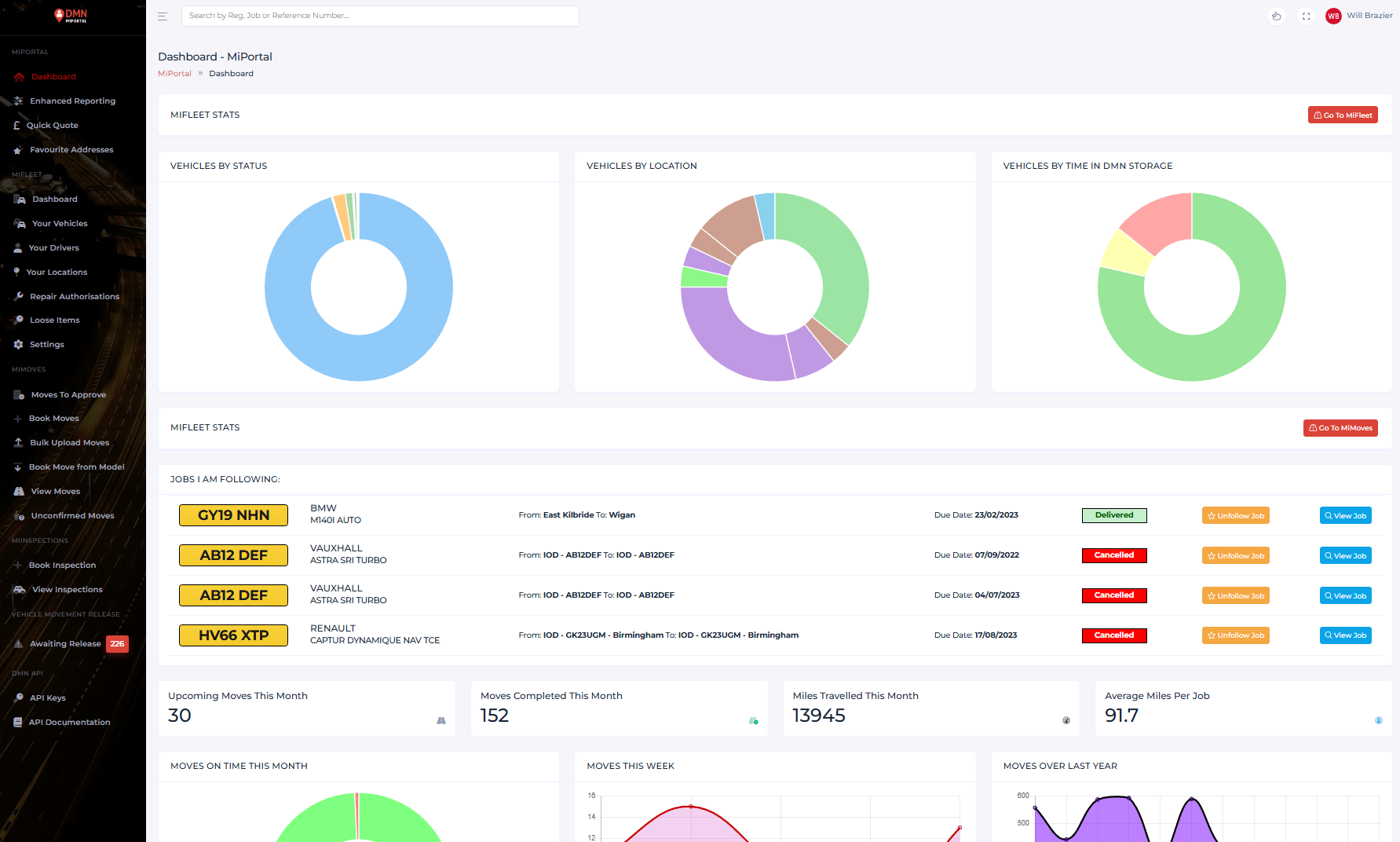Open the Will Brazier user menu
The image size is (1400, 842).
(1359, 16)
